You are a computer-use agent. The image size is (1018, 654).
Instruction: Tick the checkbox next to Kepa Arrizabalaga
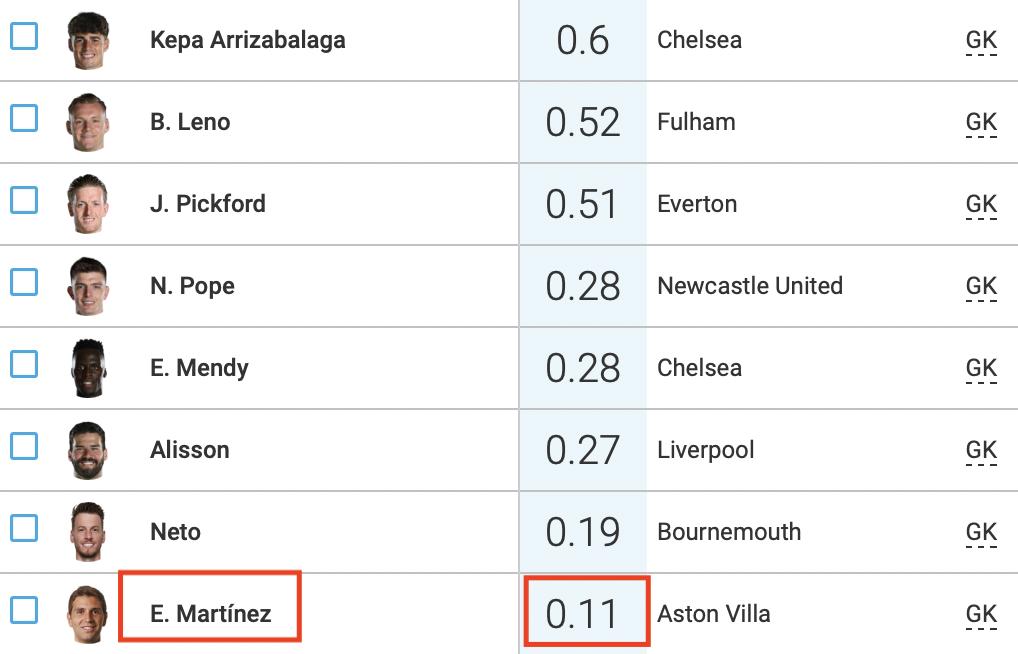pos(24,37)
